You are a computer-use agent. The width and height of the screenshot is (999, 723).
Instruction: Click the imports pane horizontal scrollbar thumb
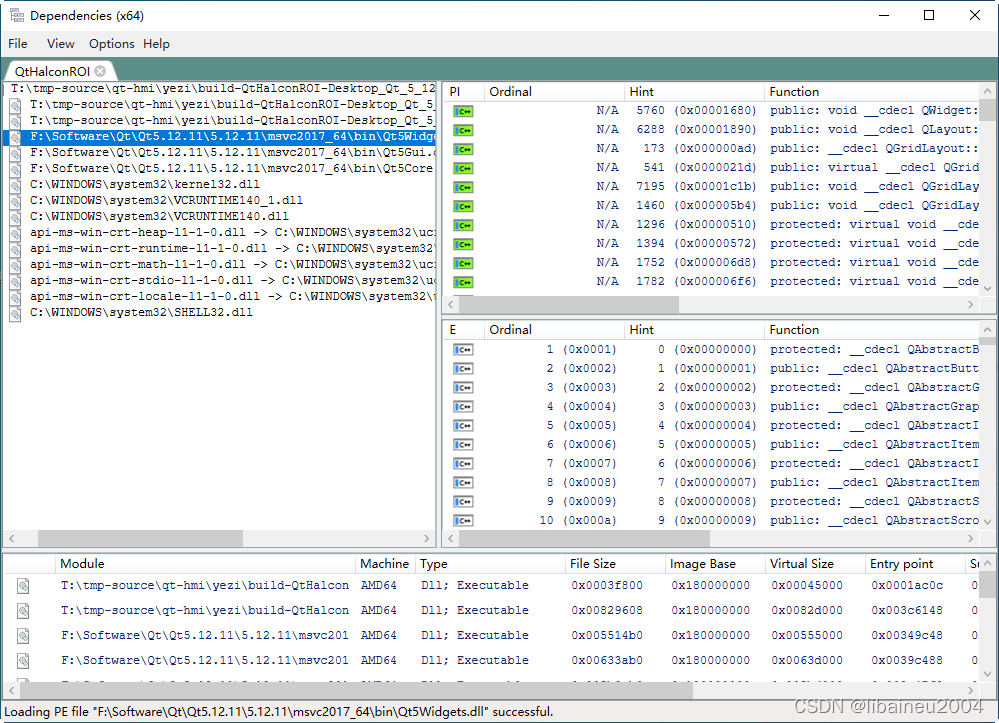click(x=569, y=305)
